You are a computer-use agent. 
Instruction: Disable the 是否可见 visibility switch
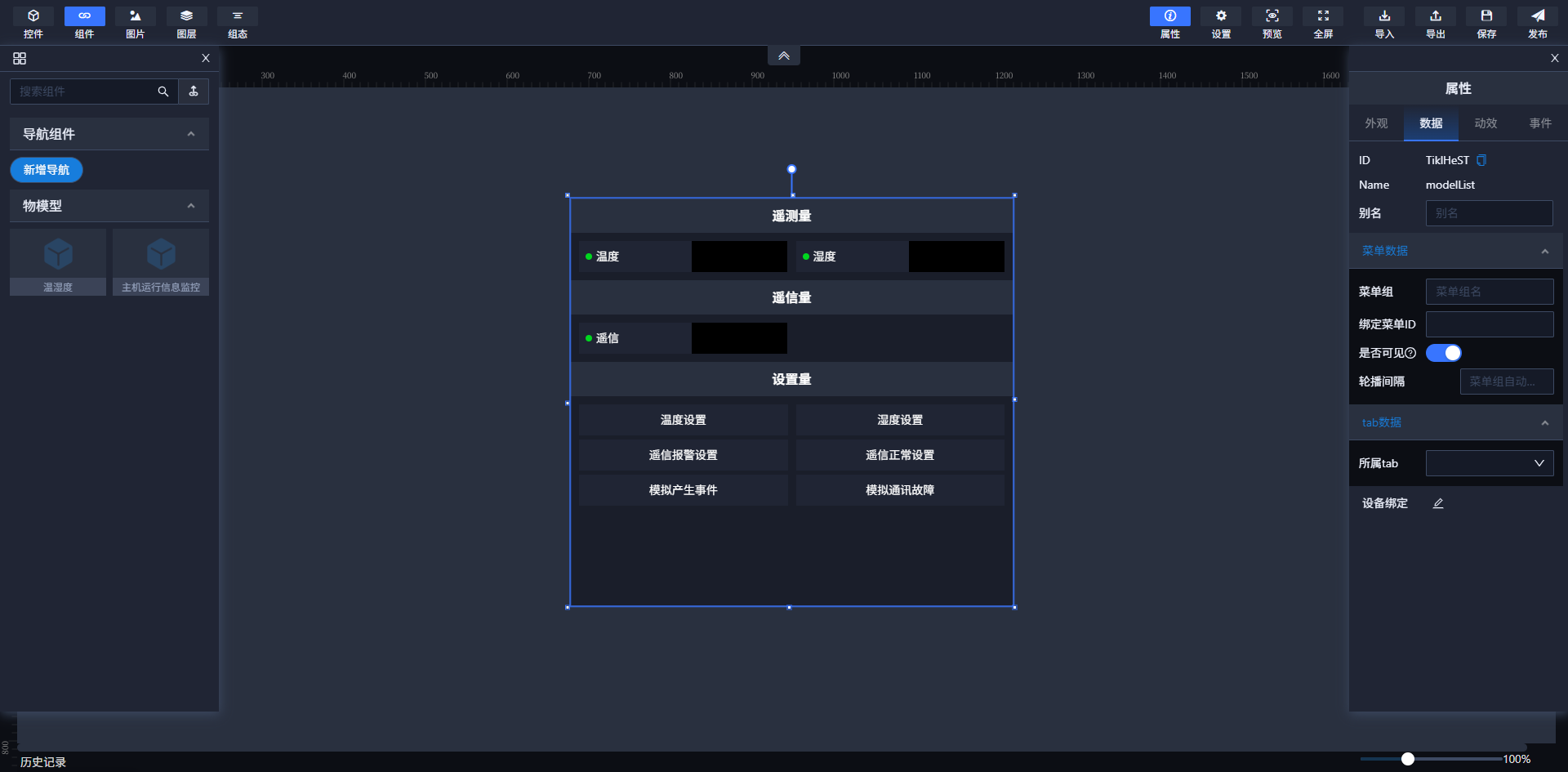(1444, 353)
